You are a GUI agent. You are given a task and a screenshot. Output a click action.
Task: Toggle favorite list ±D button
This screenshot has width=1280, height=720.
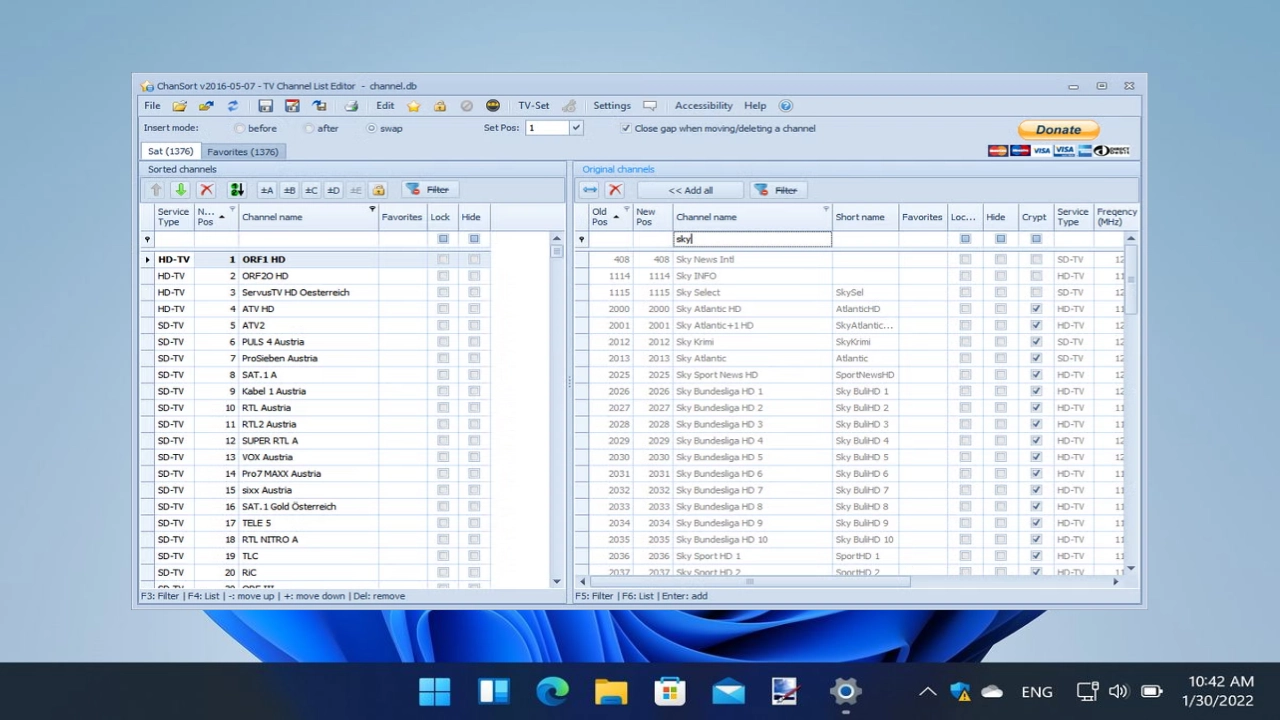(x=333, y=190)
